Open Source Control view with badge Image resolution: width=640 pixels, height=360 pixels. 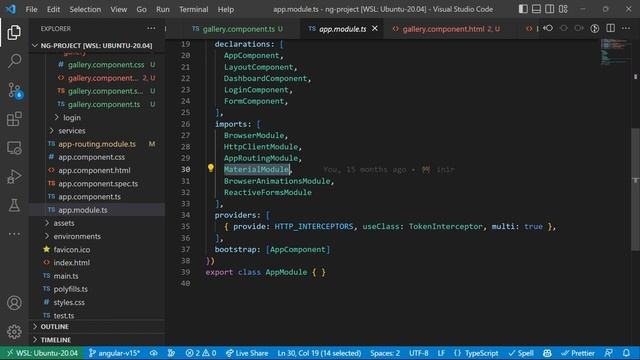15,90
